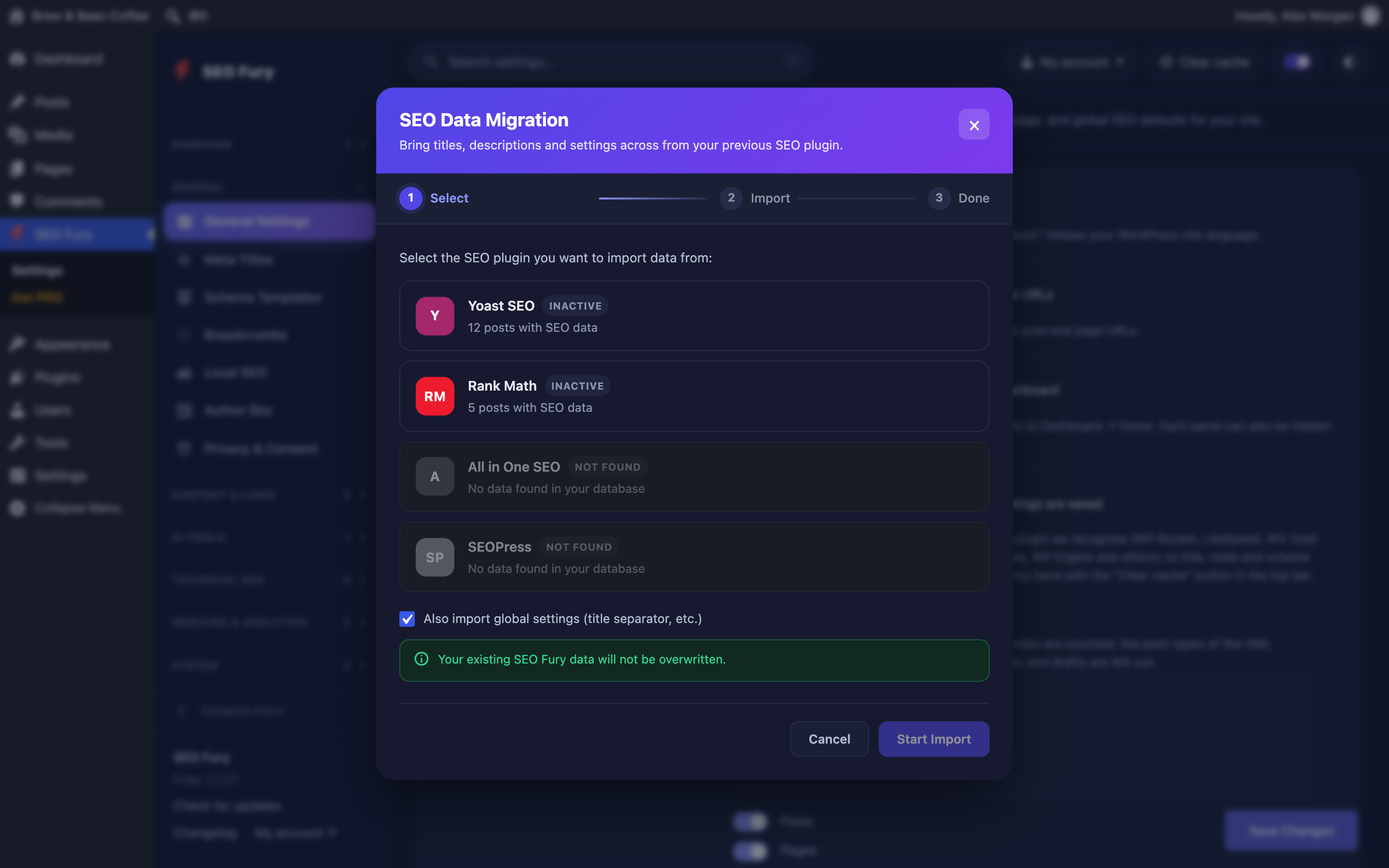Click step 2 Import in wizard

(x=755, y=198)
